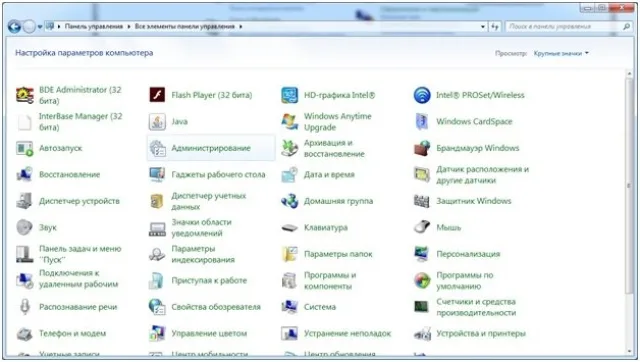640x362 pixels.
Task: Open the Значки области уведомлений link
Action: pyautogui.click(x=201, y=228)
